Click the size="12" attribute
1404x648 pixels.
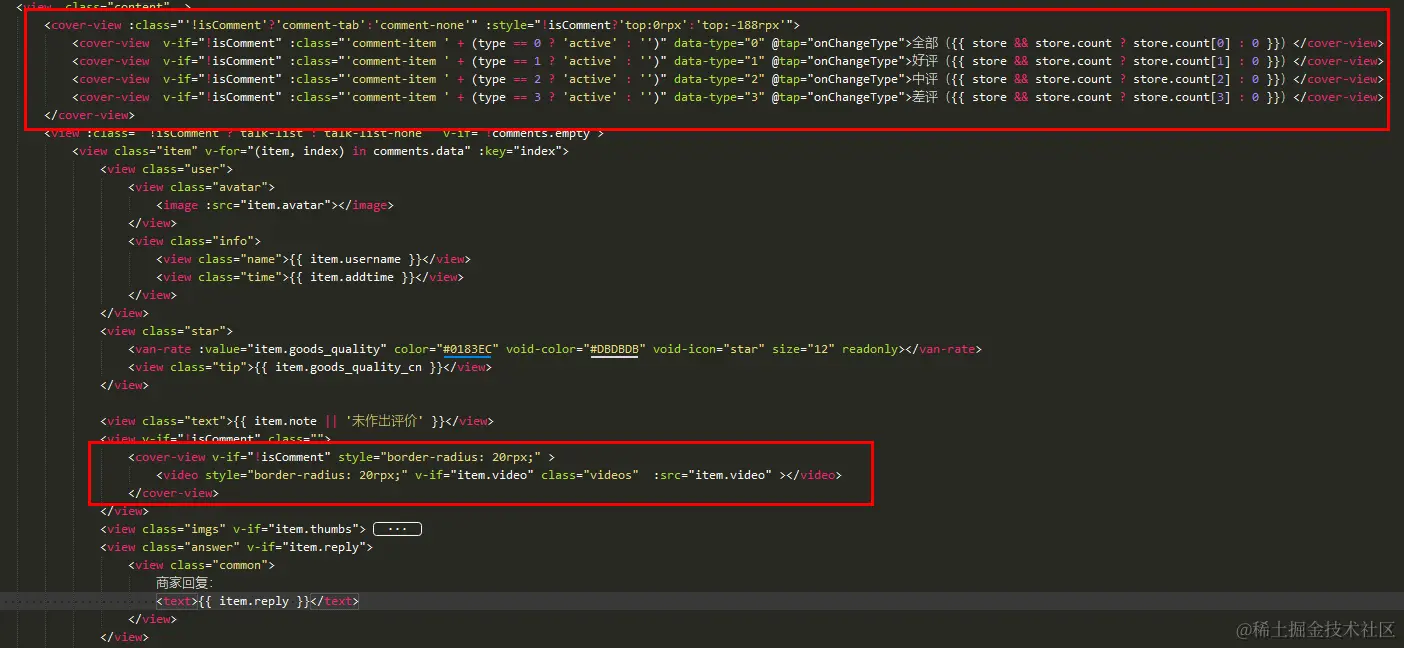click(803, 349)
